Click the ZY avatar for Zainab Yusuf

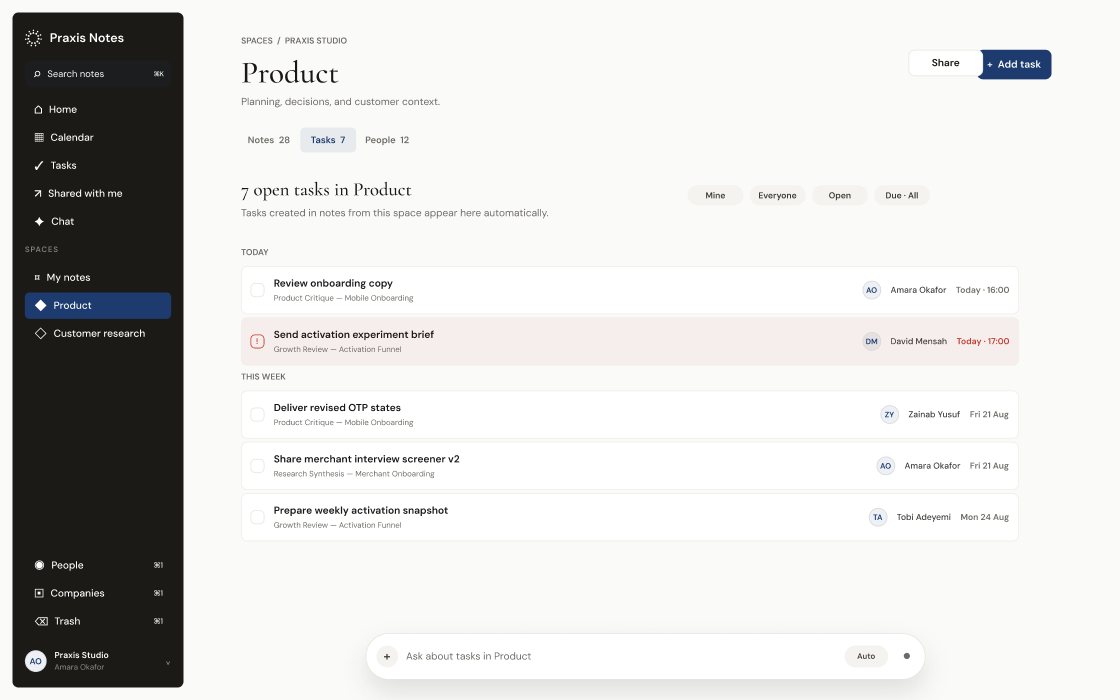[889, 414]
